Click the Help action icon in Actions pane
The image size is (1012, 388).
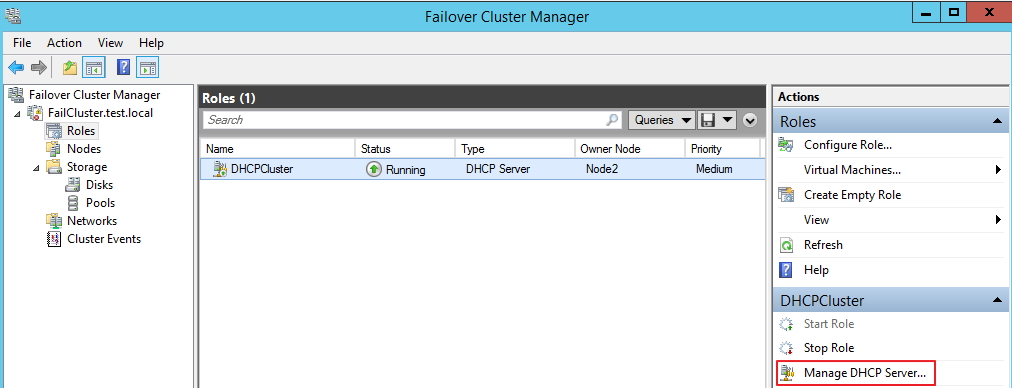coord(786,270)
